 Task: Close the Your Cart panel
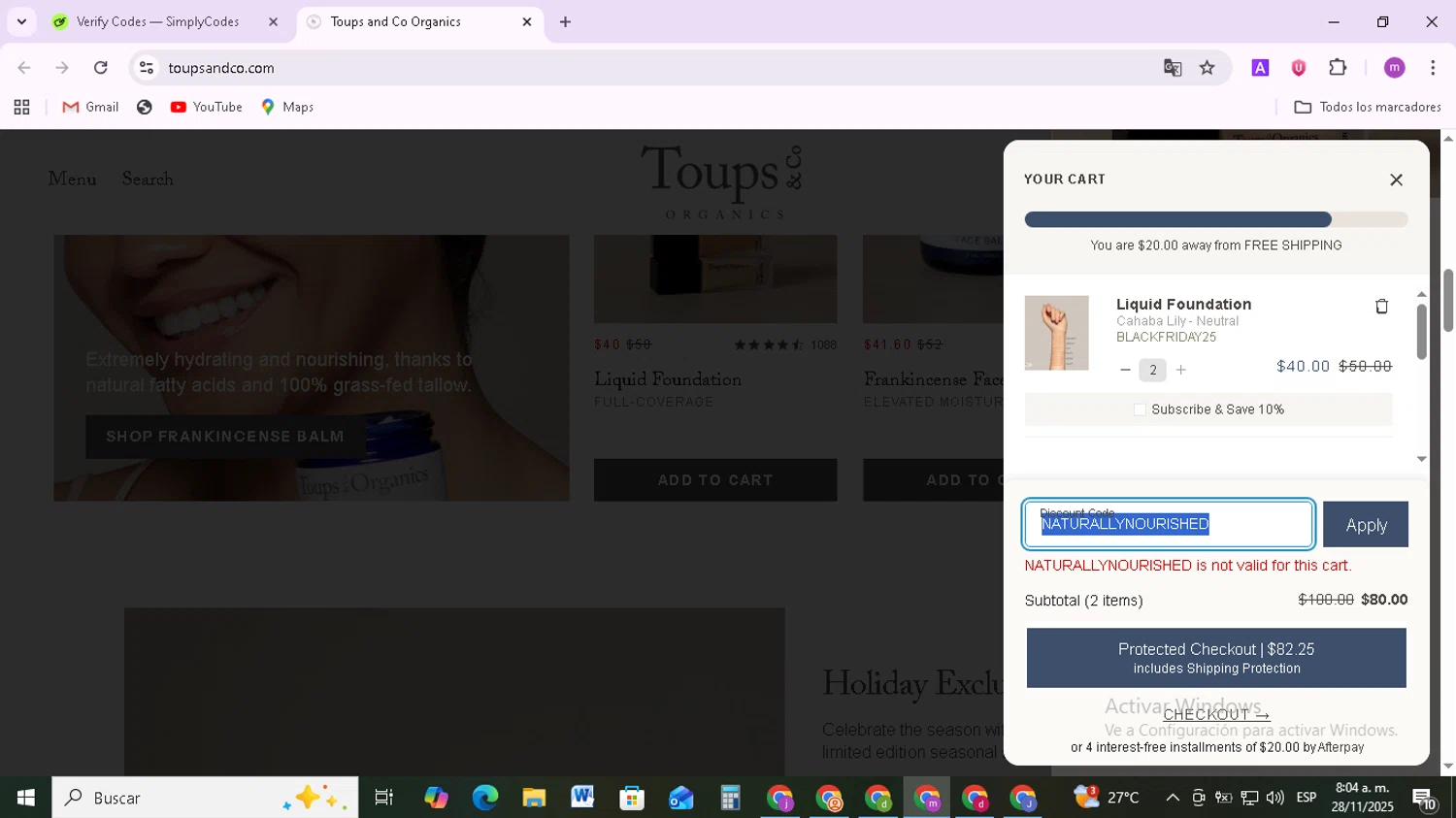coord(1396,180)
